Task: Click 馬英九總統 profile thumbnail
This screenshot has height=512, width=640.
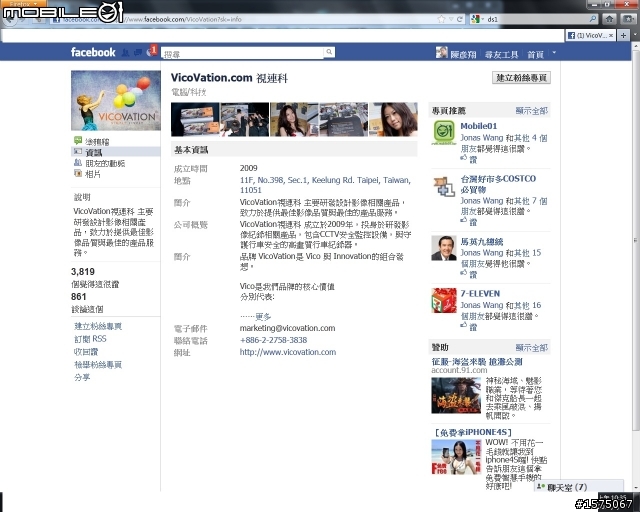Action: (444, 248)
